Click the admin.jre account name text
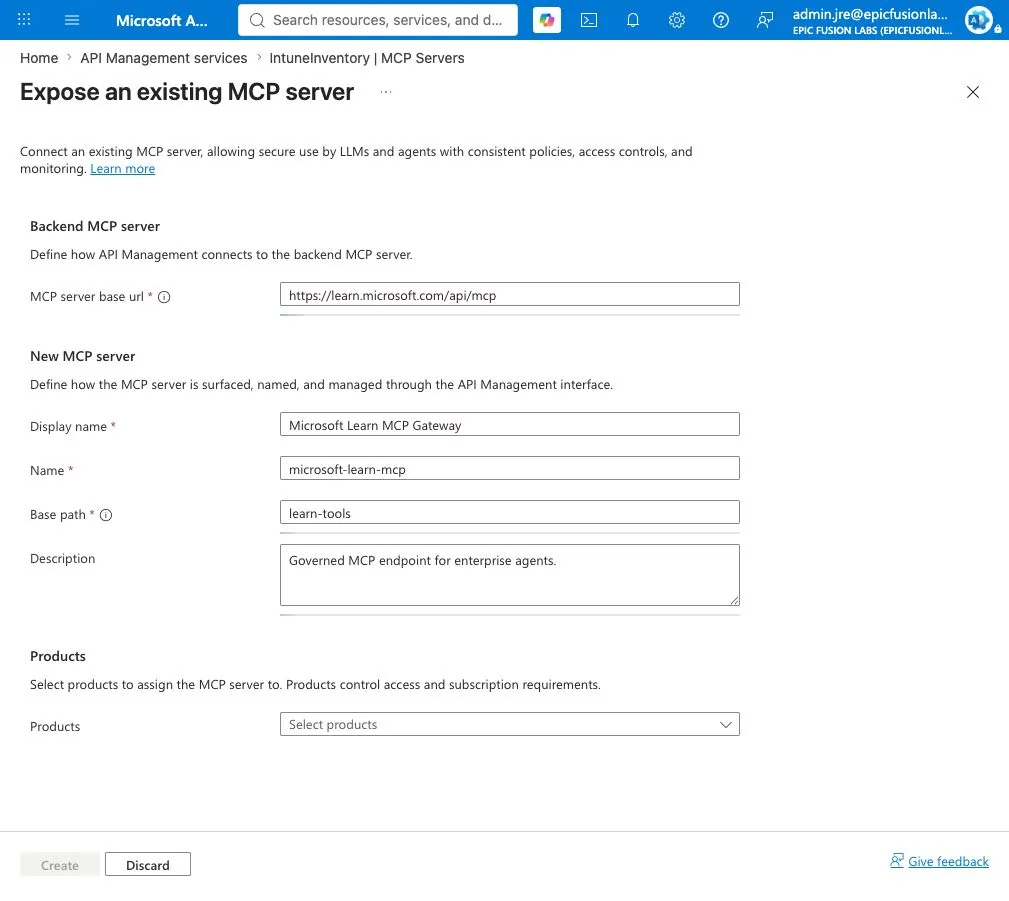1009x901 pixels. (x=870, y=14)
